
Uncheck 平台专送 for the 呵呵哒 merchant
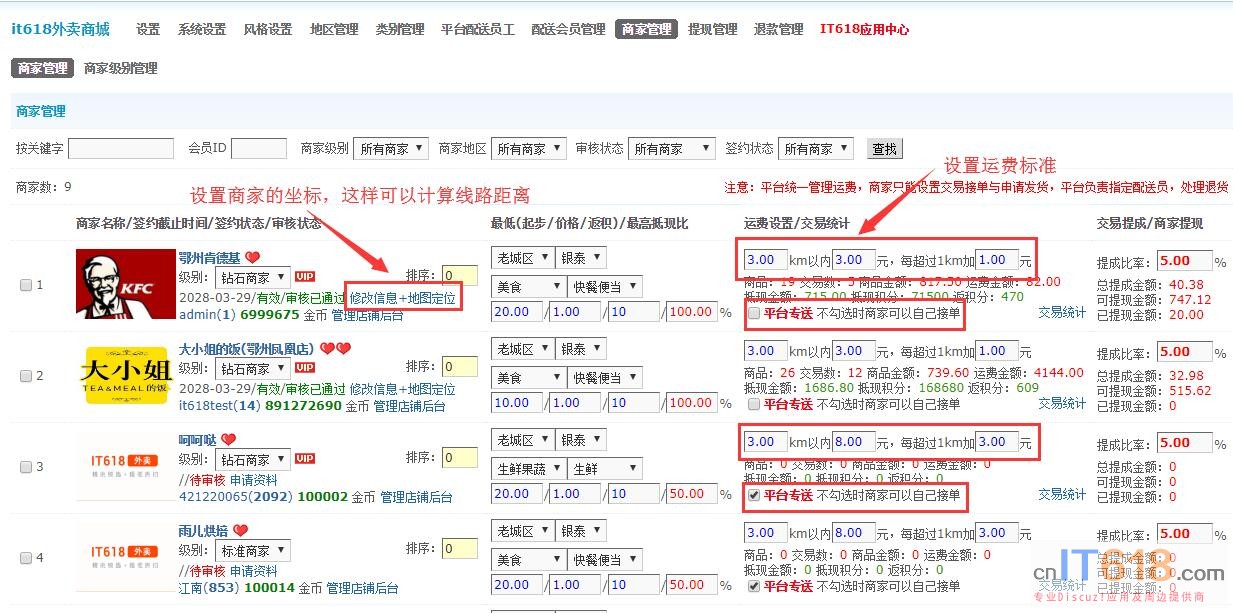tap(754, 495)
